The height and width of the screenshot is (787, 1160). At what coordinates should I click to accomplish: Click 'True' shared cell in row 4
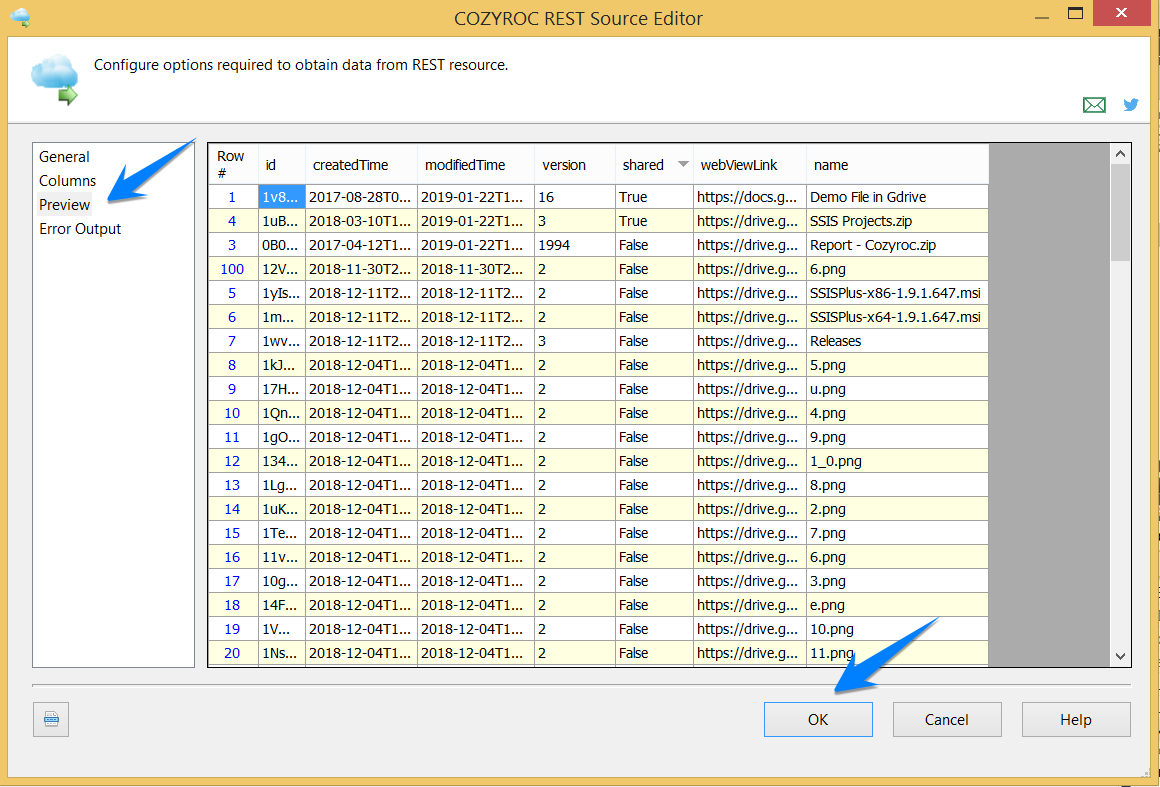654,221
